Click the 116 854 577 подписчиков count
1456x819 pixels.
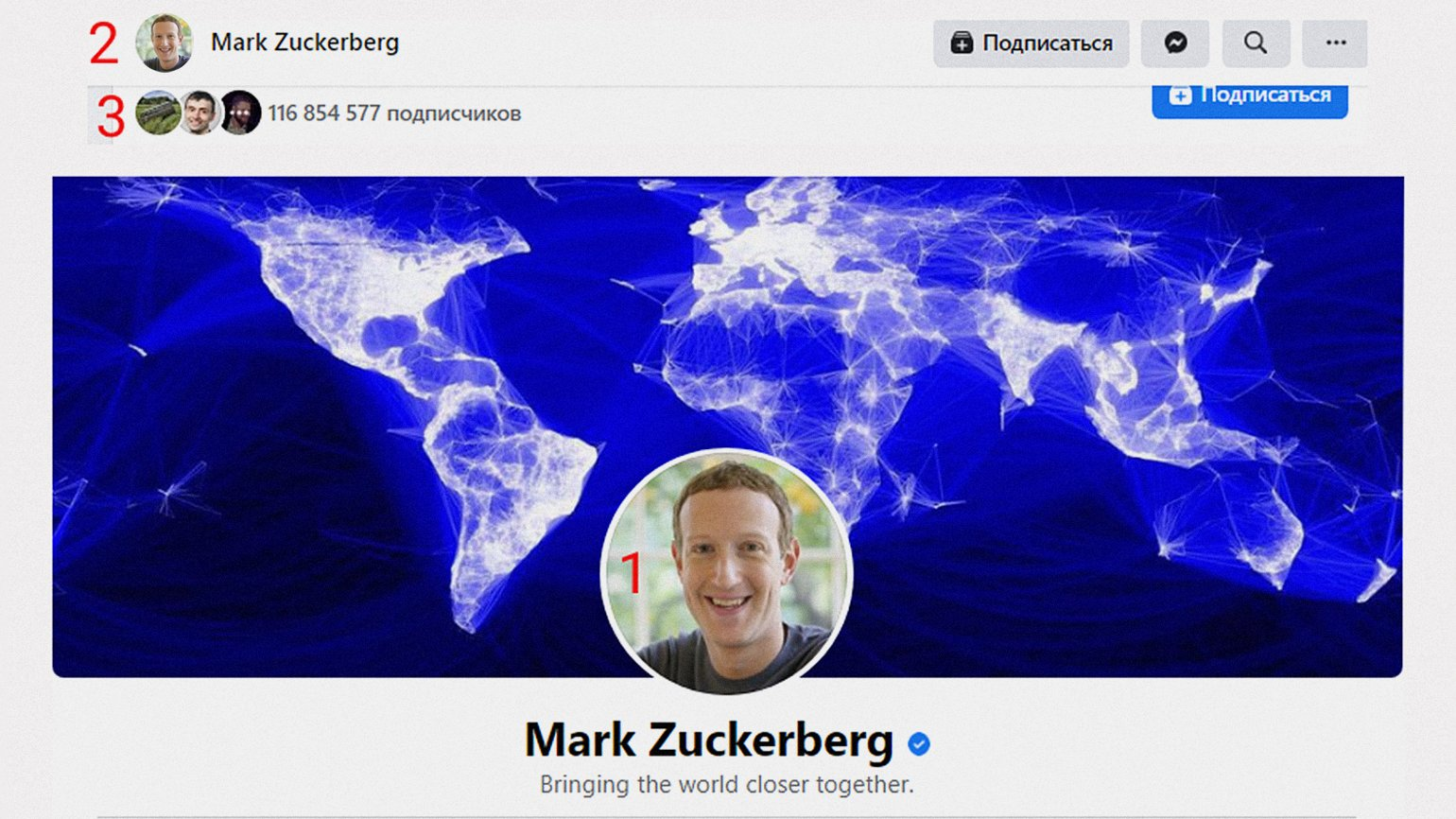[x=394, y=113]
